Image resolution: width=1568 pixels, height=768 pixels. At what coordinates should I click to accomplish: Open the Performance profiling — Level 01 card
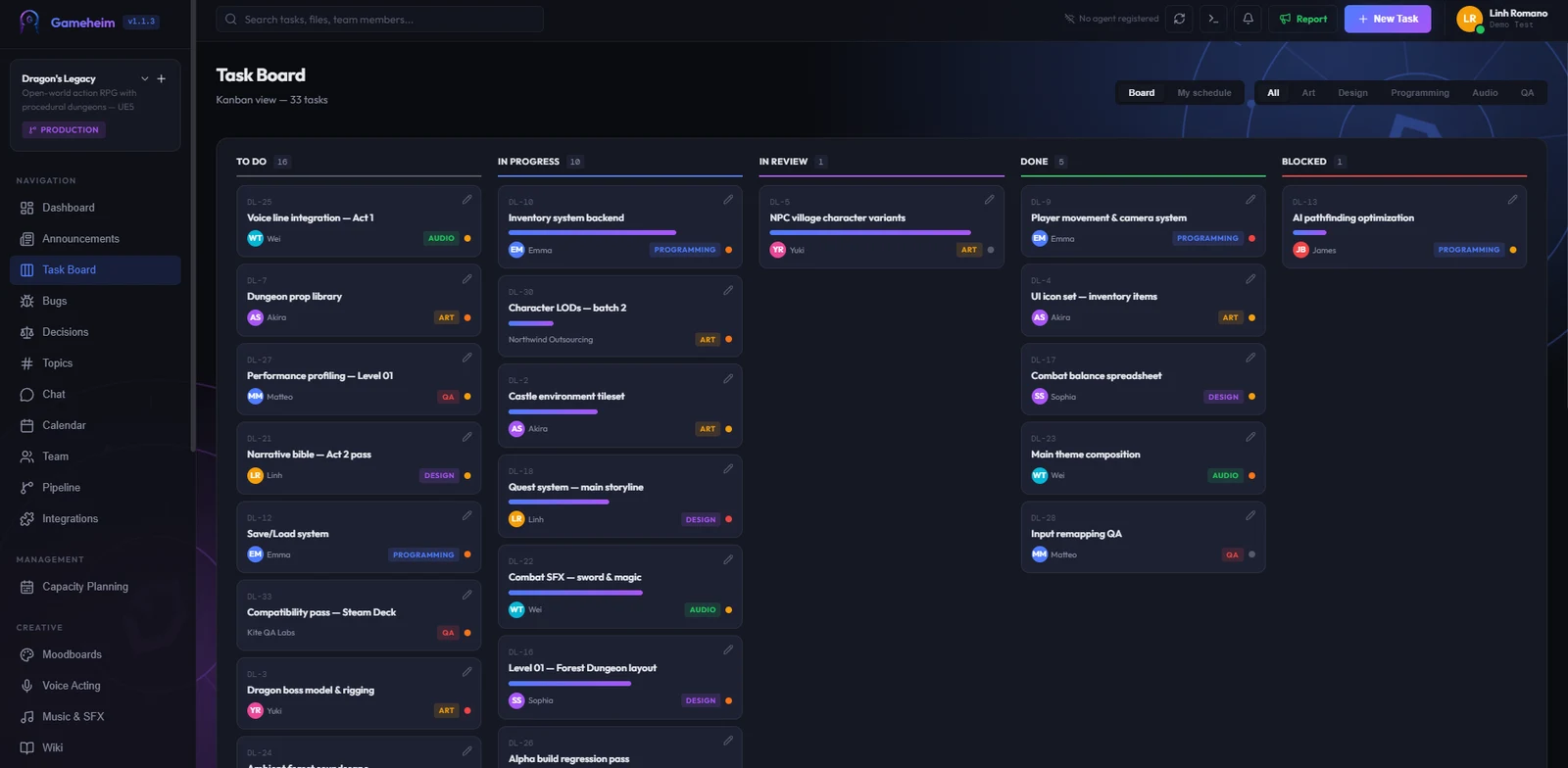click(x=359, y=379)
